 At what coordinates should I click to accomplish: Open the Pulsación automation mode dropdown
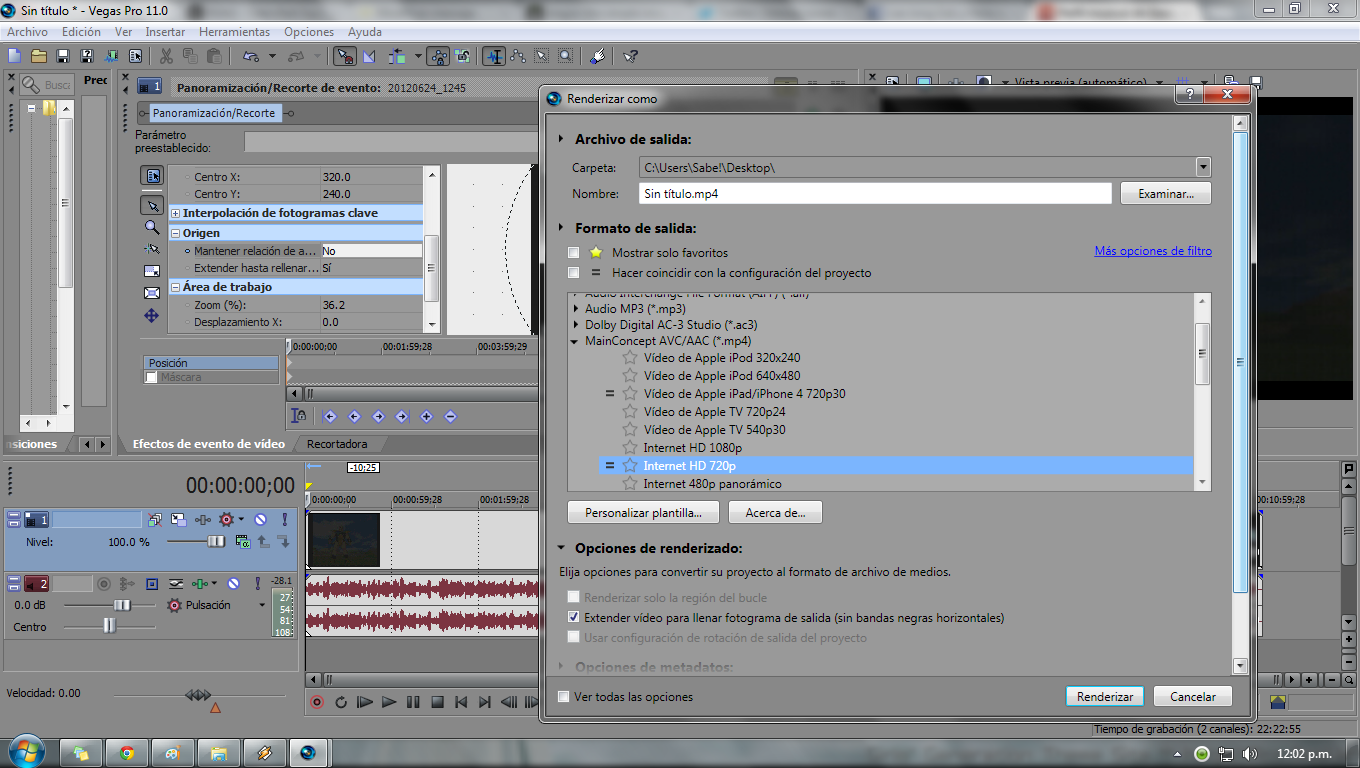pyautogui.click(x=262, y=605)
